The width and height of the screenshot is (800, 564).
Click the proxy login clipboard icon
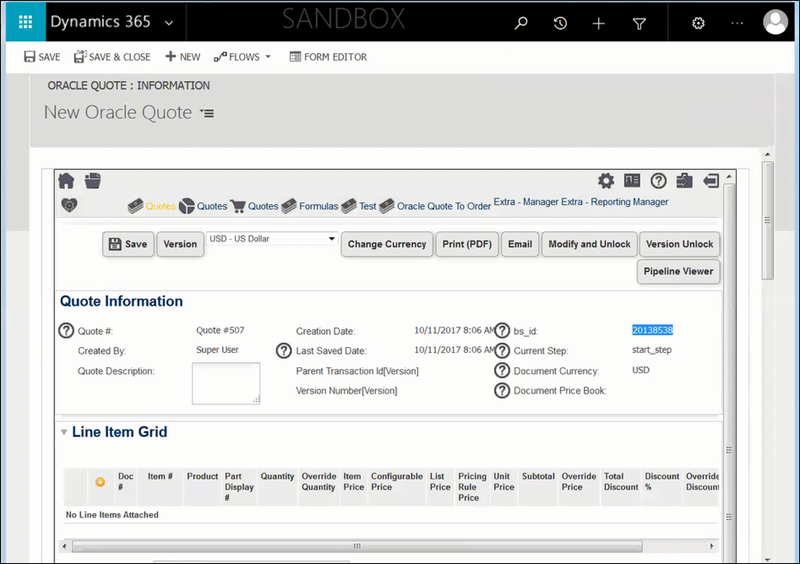click(684, 181)
